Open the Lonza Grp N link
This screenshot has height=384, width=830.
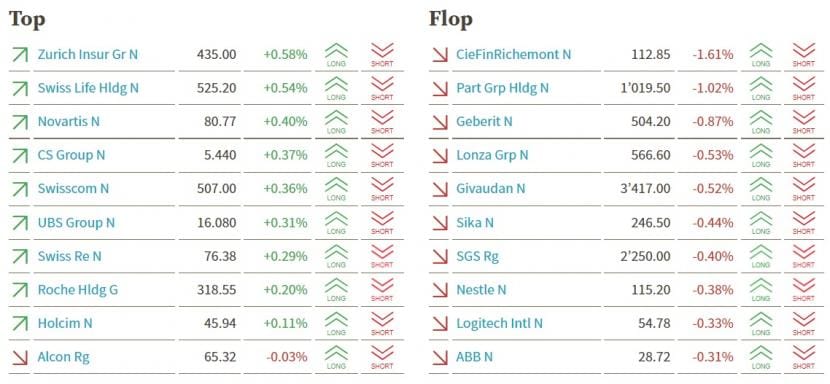[x=492, y=155]
